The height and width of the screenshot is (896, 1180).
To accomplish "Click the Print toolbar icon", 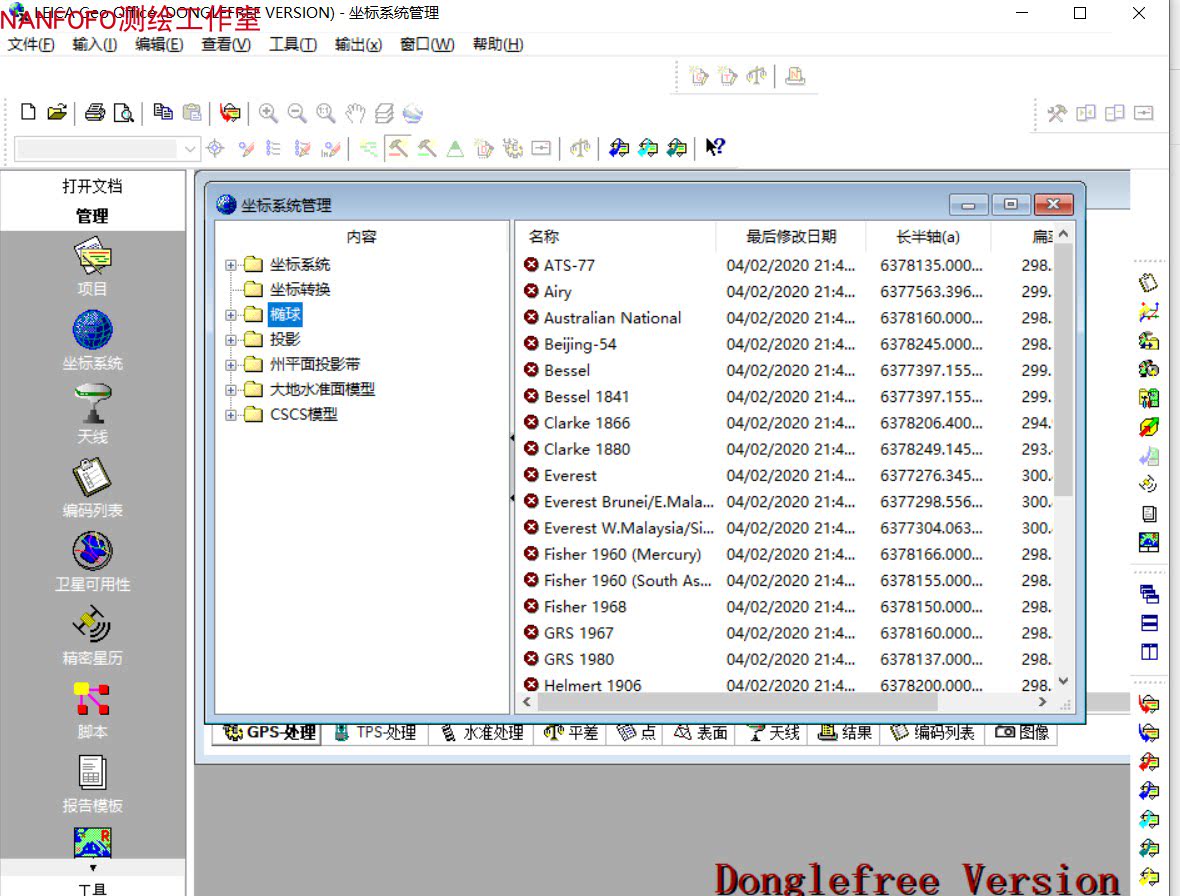I will tap(95, 112).
